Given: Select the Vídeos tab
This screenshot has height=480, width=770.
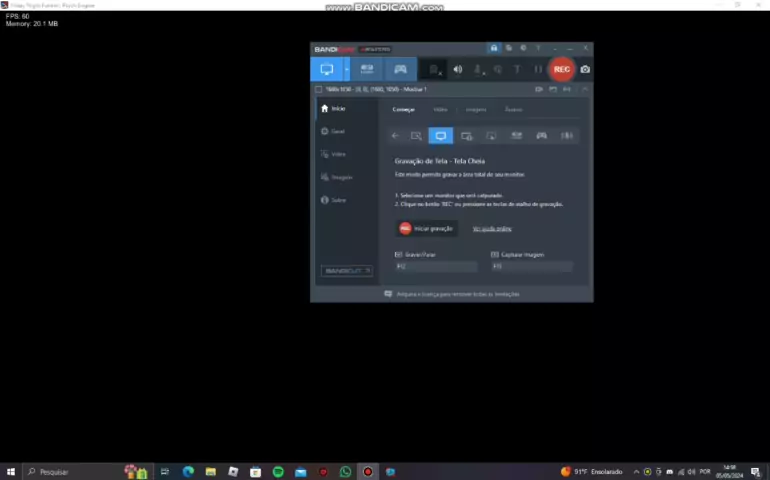Looking at the screenshot, I should [440, 110].
